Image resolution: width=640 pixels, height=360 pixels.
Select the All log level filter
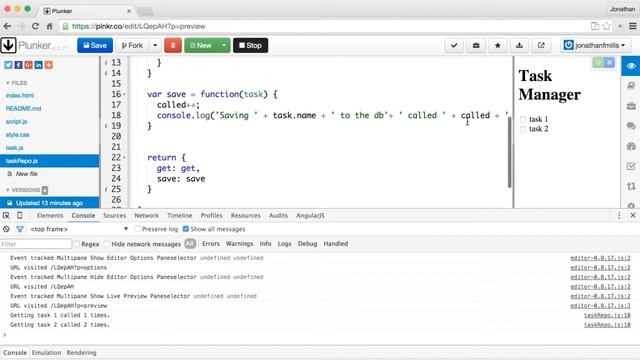[190, 244]
